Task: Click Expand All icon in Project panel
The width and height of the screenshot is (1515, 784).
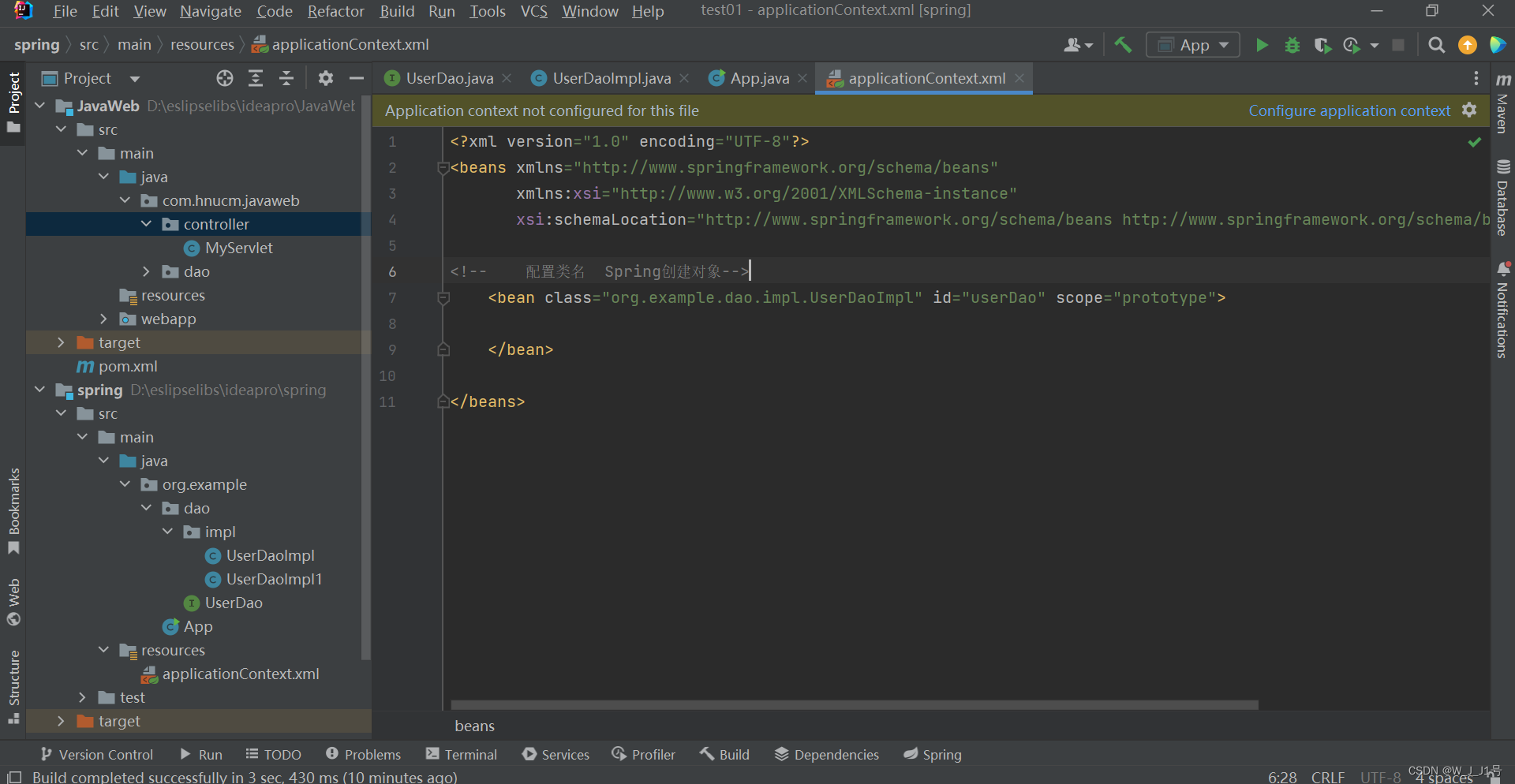Action: [256, 78]
